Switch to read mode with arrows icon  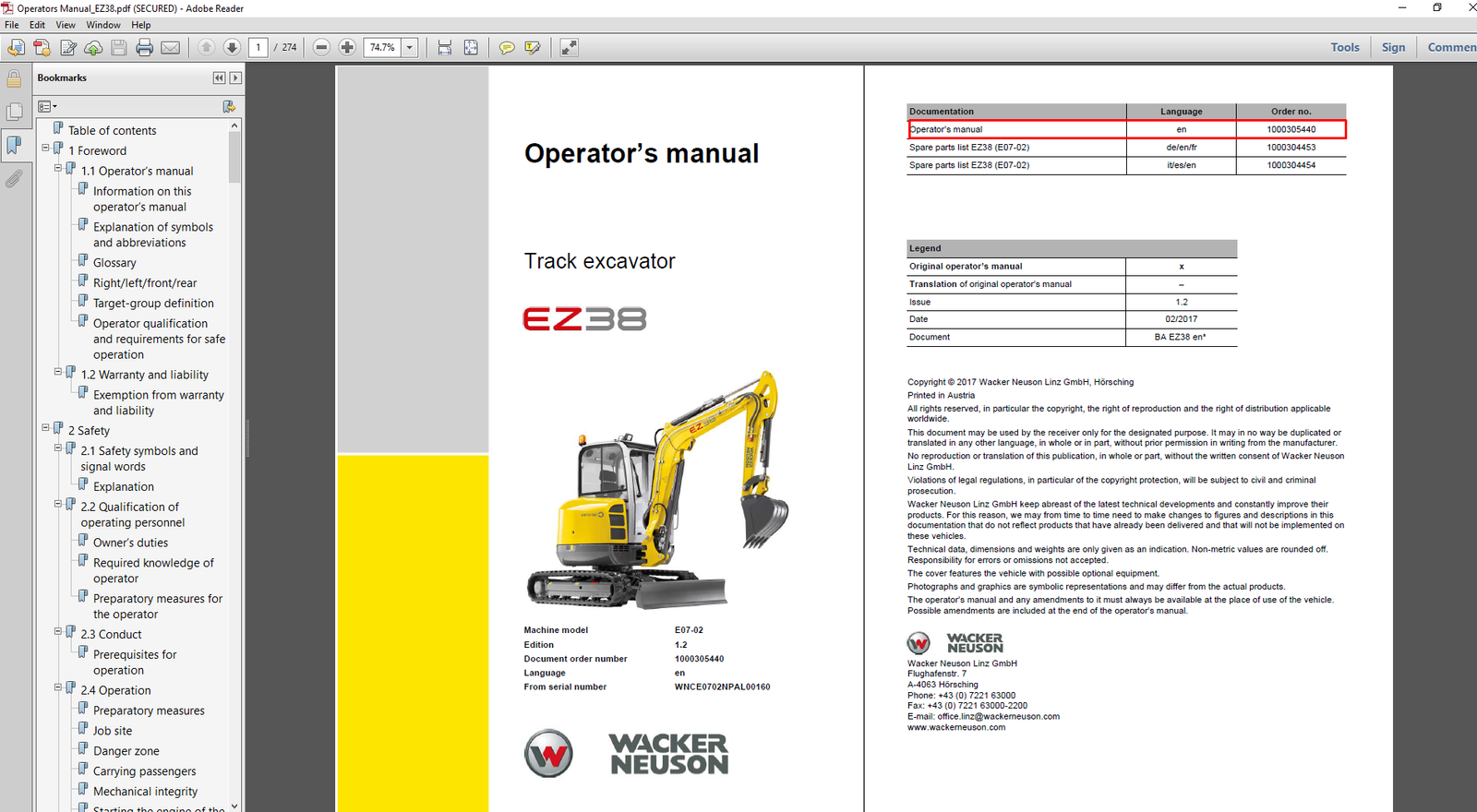click(x=569, y=47)
